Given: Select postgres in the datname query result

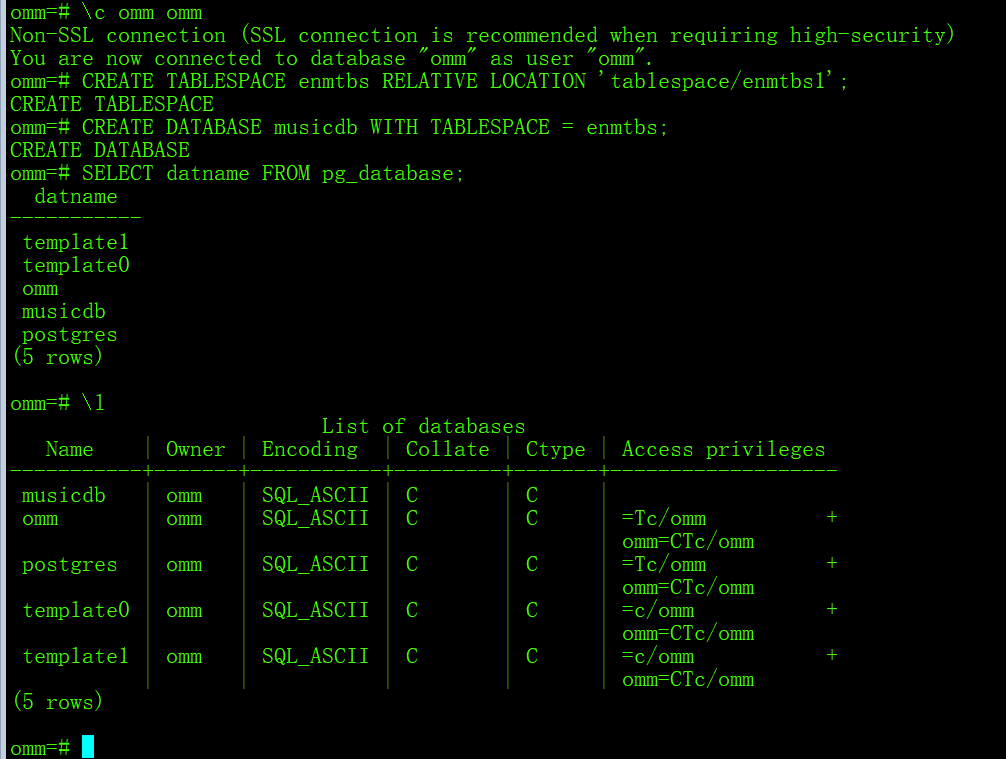Looking at the screenshot, I should coord(69,335).
